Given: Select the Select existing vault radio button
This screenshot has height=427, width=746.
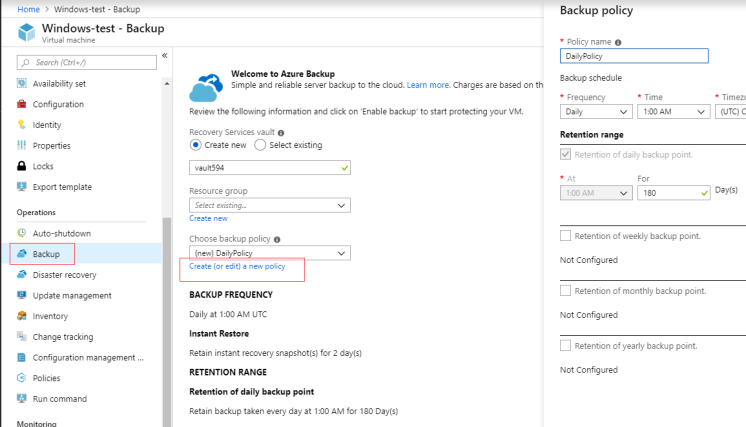Looking at the screenshot, I should coord(260,145).
